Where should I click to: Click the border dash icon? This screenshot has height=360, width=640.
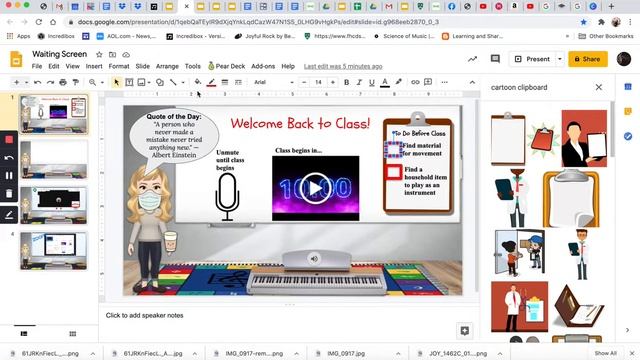coord(238,82)
